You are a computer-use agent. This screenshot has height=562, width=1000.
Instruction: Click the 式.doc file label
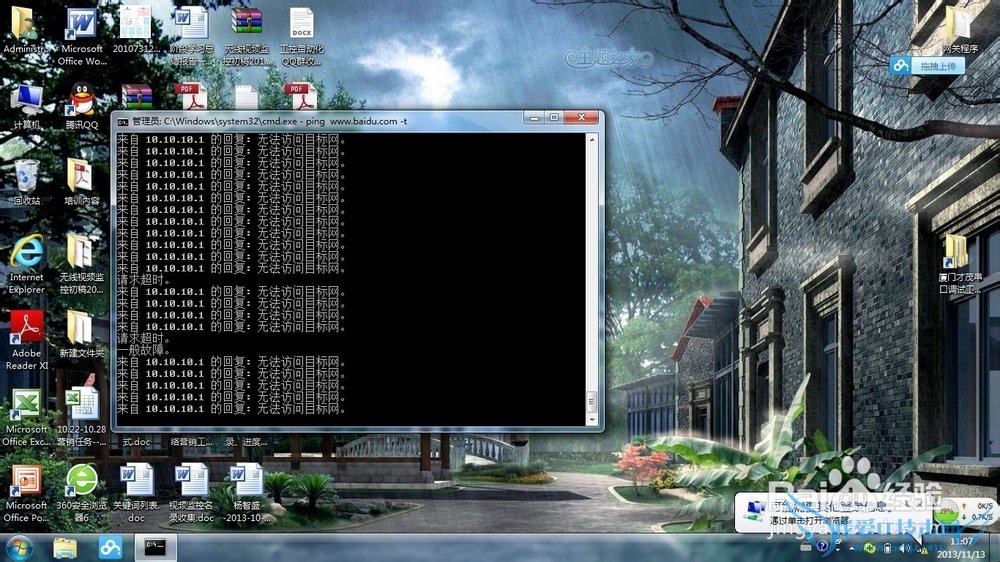[136, 441]
